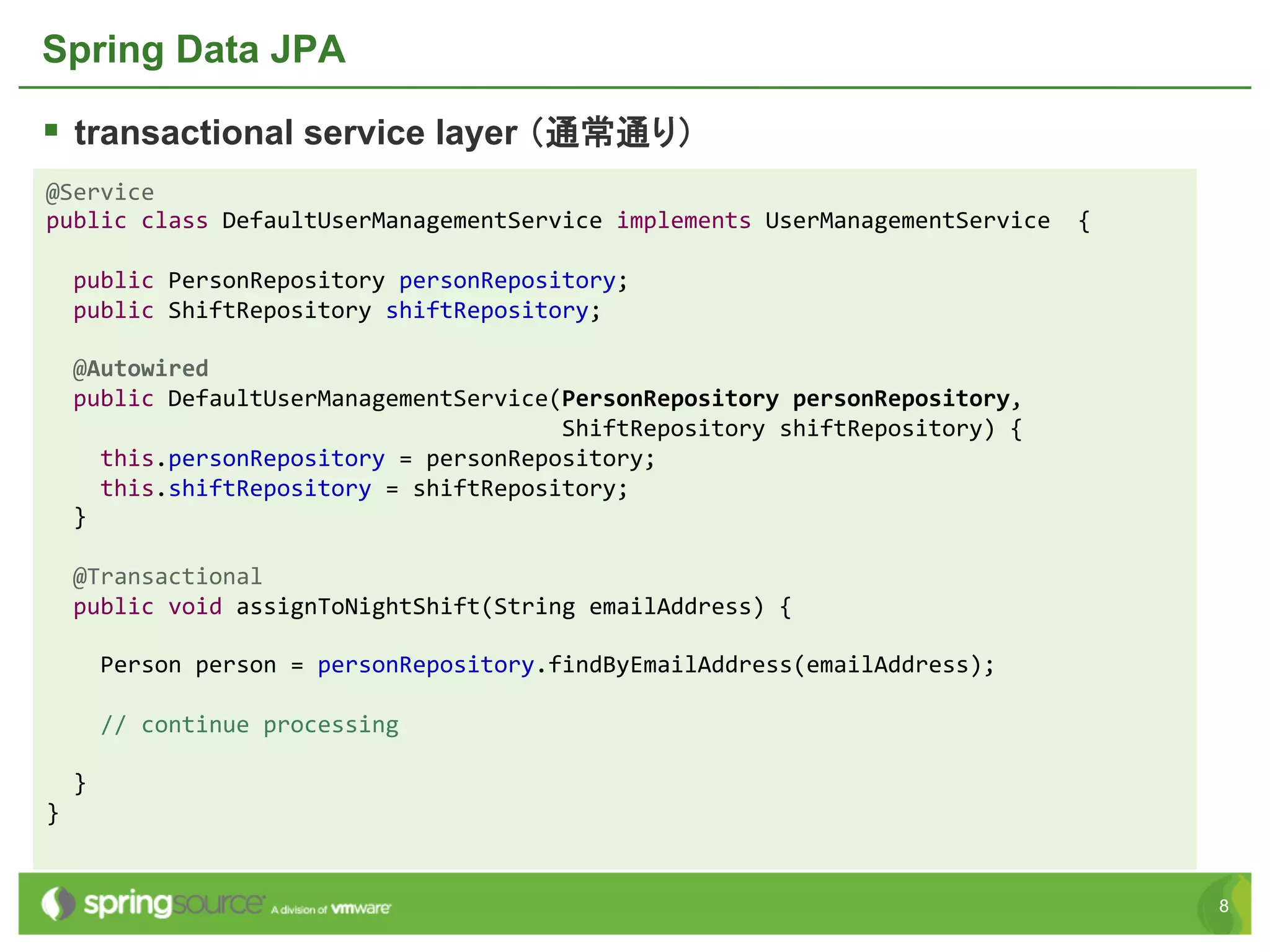Click the DefaultUserManagementService class name
This screenshot has width=1270, height=952.
pyautogui.click(x=412, y=221)
